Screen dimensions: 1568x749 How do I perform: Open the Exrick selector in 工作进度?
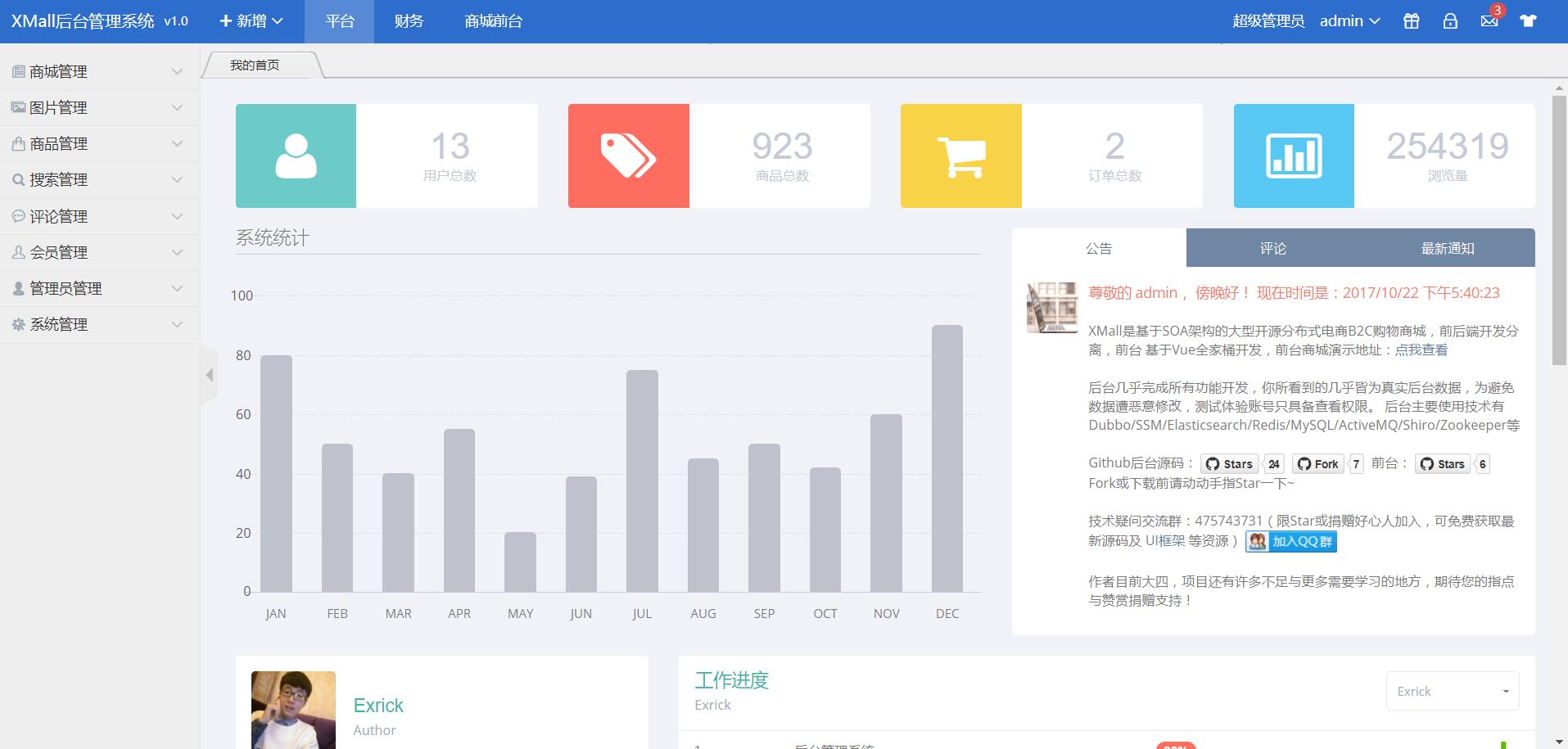1453,691
